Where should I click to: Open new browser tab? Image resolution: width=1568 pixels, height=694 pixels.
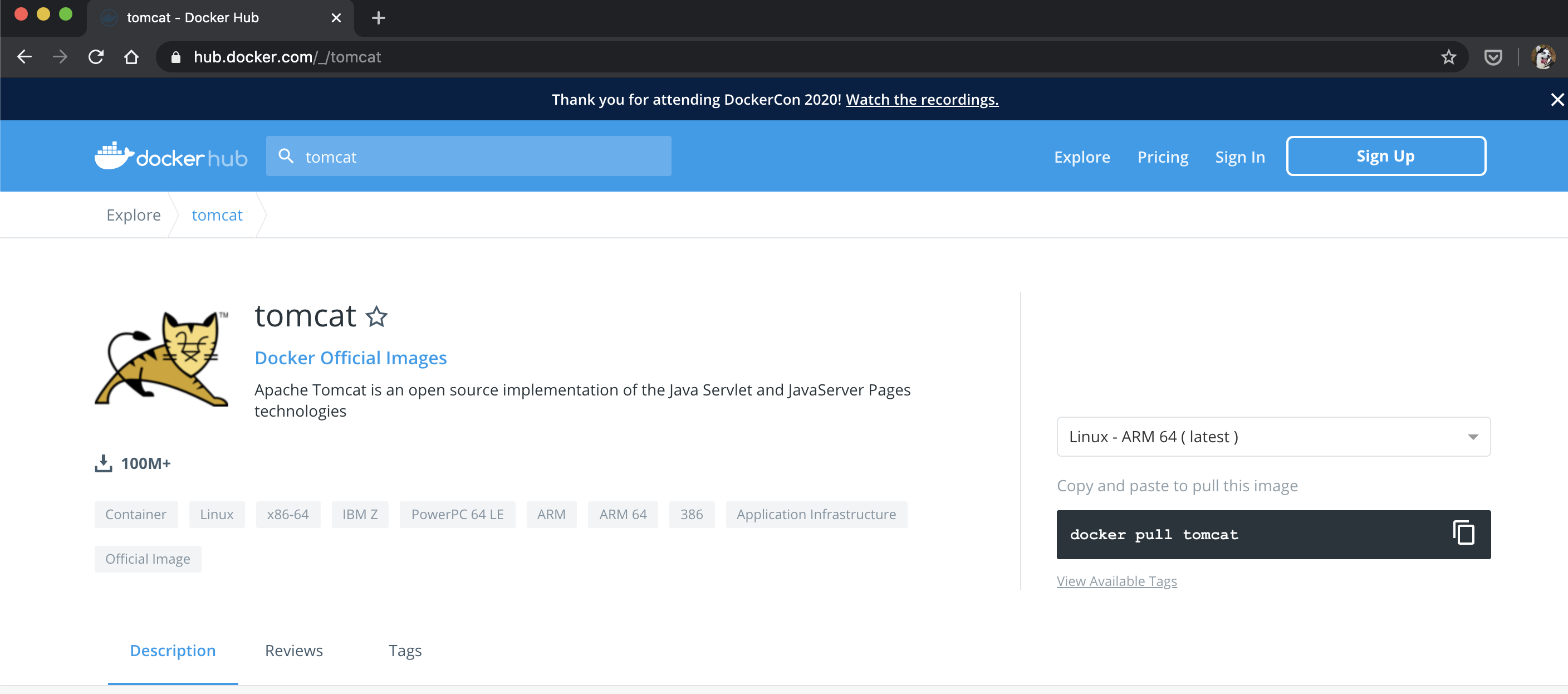(378, 18)
